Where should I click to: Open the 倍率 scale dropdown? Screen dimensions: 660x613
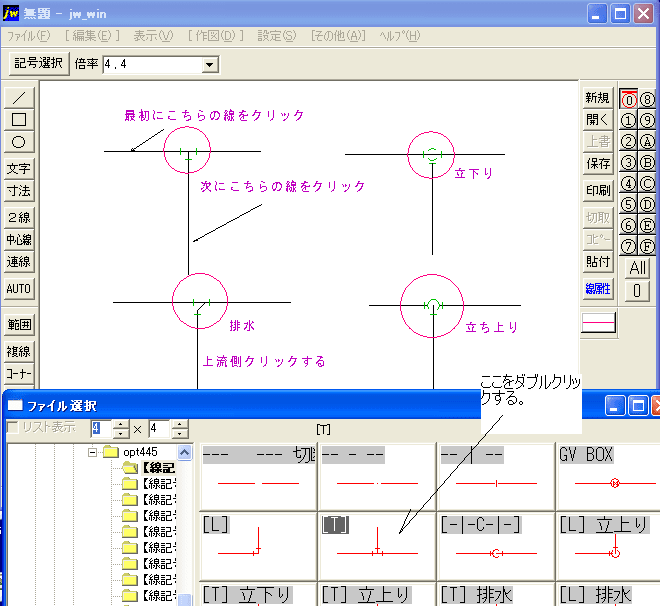tap(210, 65)
